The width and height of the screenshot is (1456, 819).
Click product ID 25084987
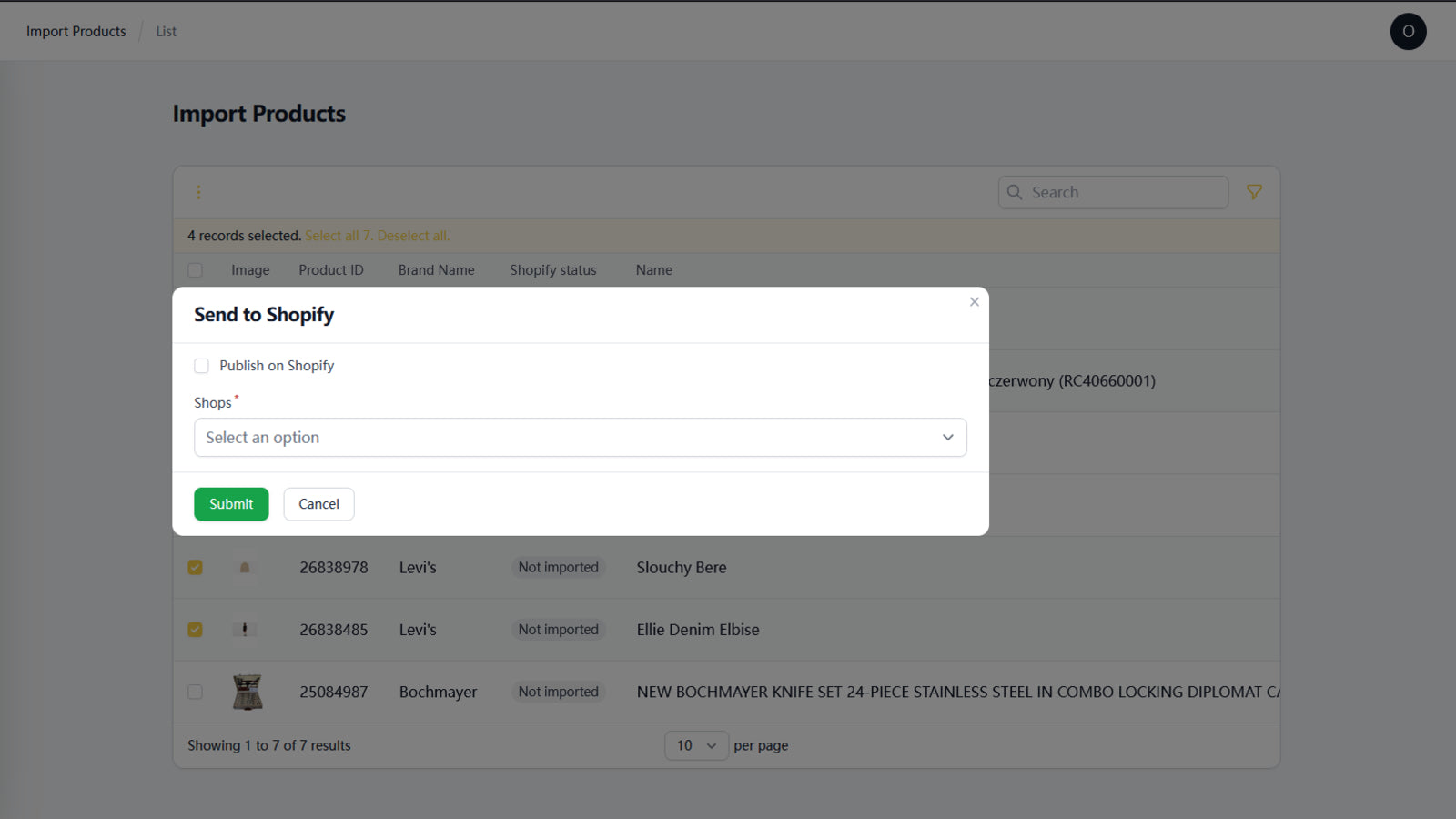point(334,693)
